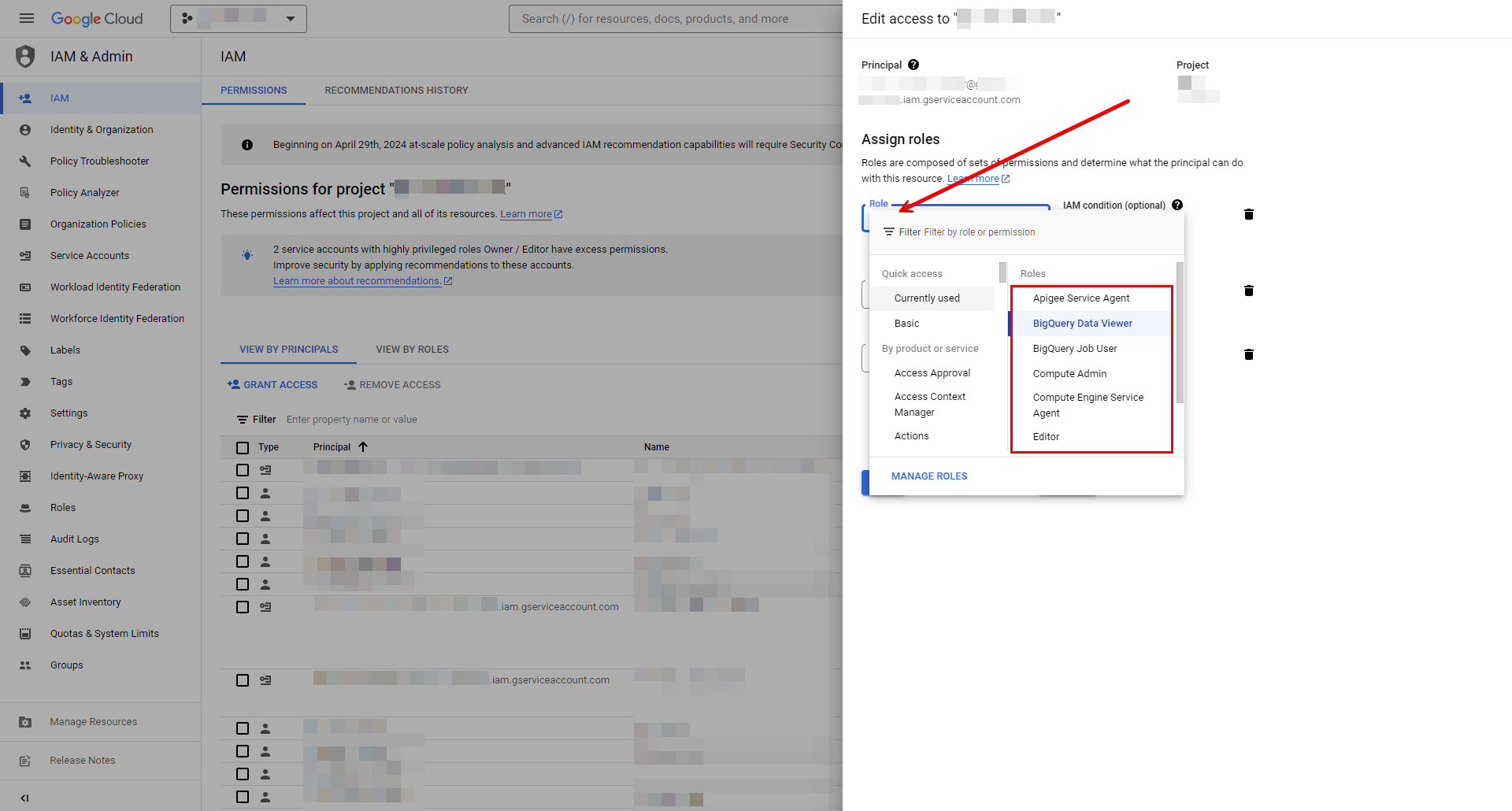Check the second table row checkbox
This screenshot has height=811, width=1512.
pos(243,493)
